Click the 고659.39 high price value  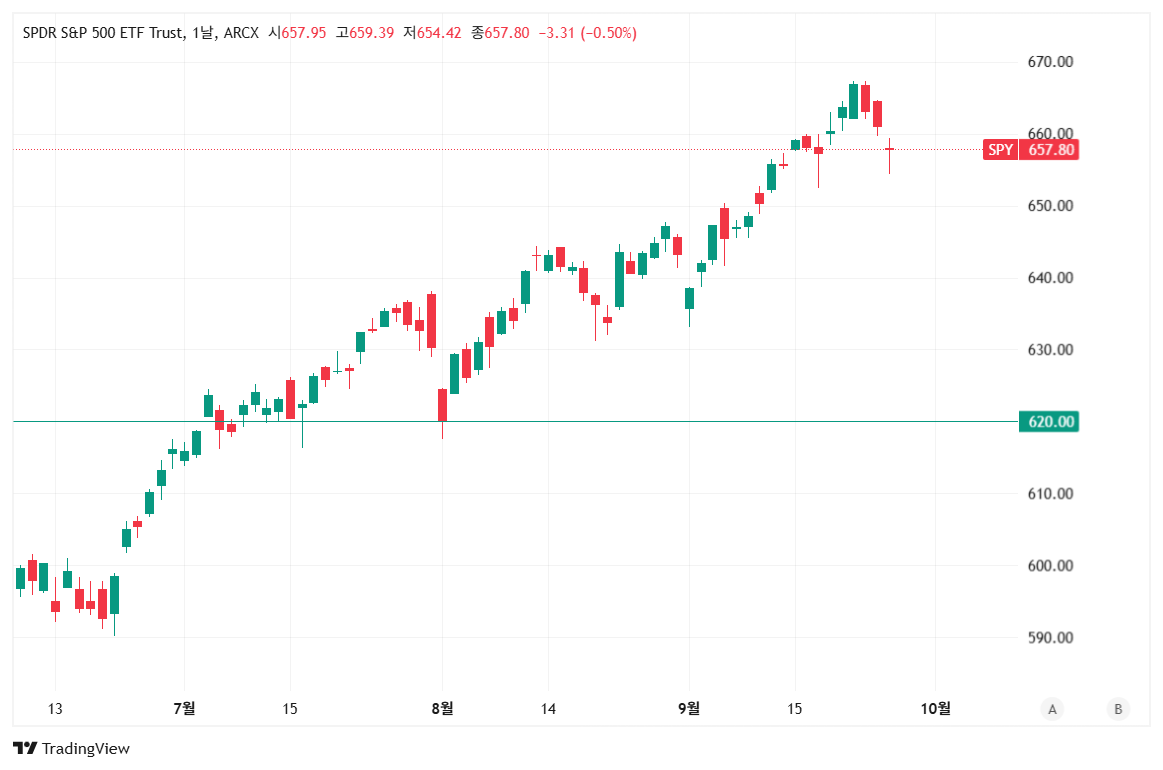click(366, 33)
